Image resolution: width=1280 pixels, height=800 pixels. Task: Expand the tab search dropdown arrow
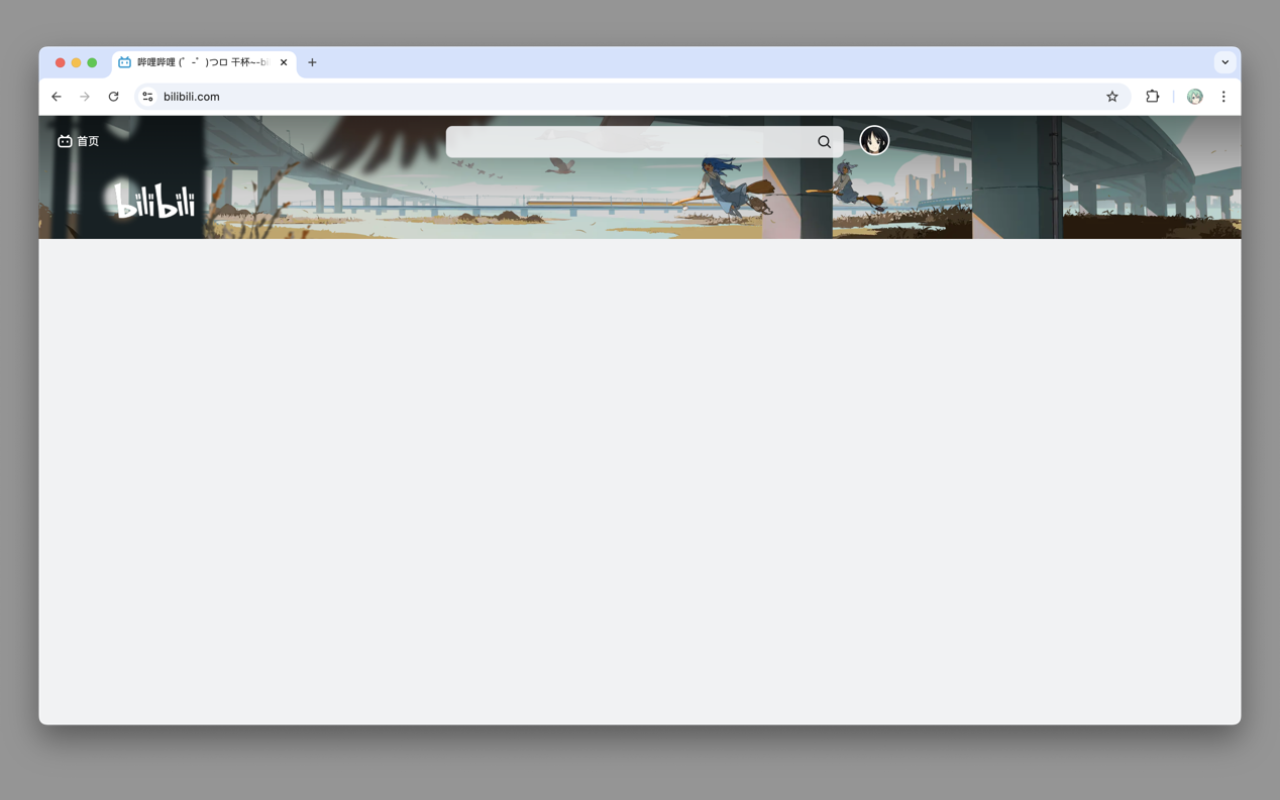1225,62
